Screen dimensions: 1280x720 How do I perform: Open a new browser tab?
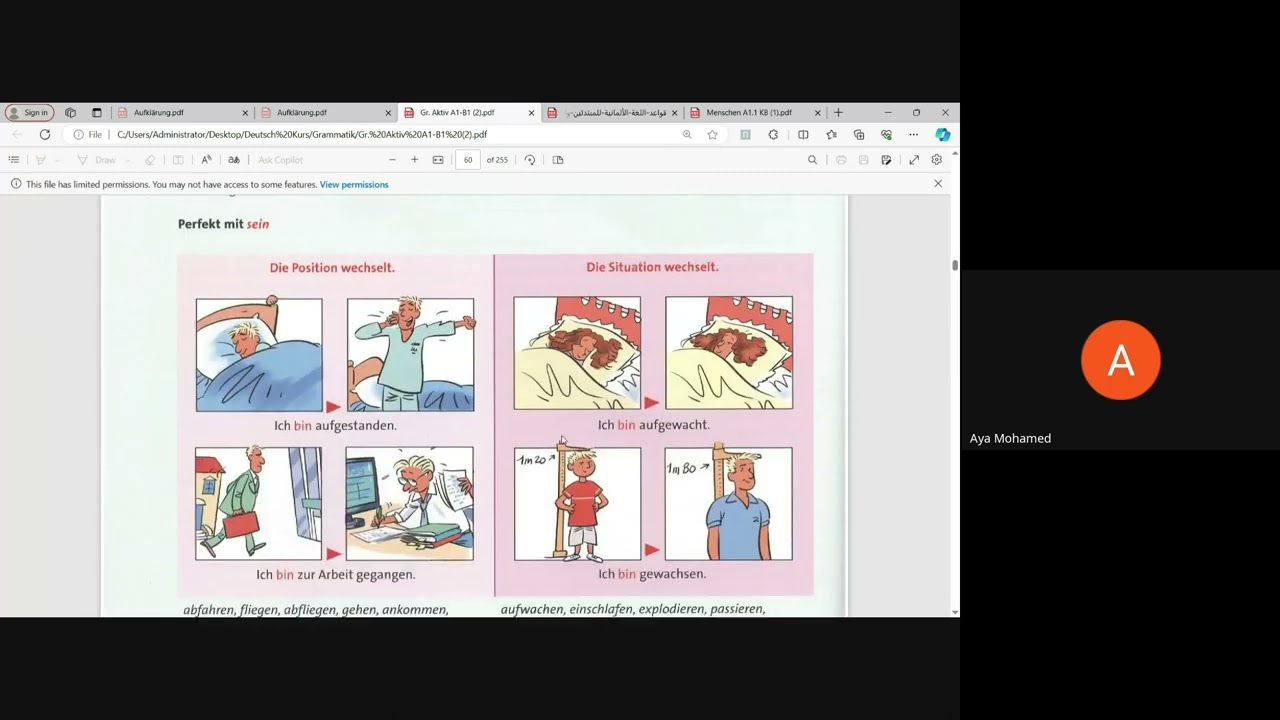point(838,113)
